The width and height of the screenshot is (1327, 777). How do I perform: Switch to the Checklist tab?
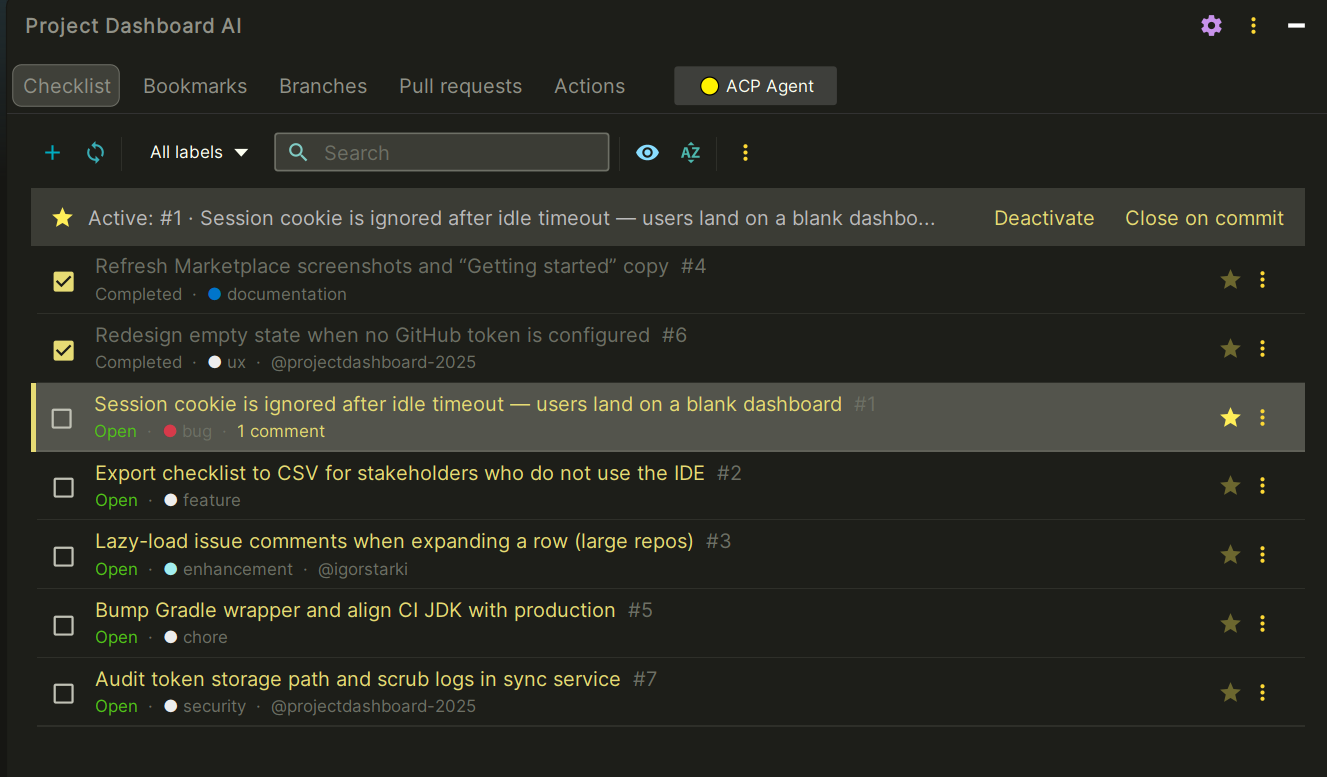tap(66, 86)
